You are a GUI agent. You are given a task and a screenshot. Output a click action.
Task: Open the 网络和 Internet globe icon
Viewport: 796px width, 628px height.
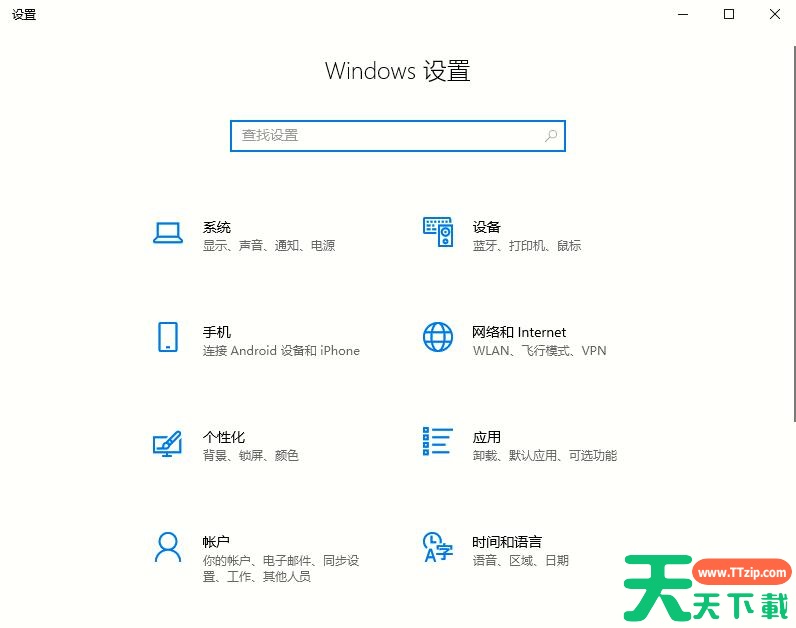tap(438, 337)
